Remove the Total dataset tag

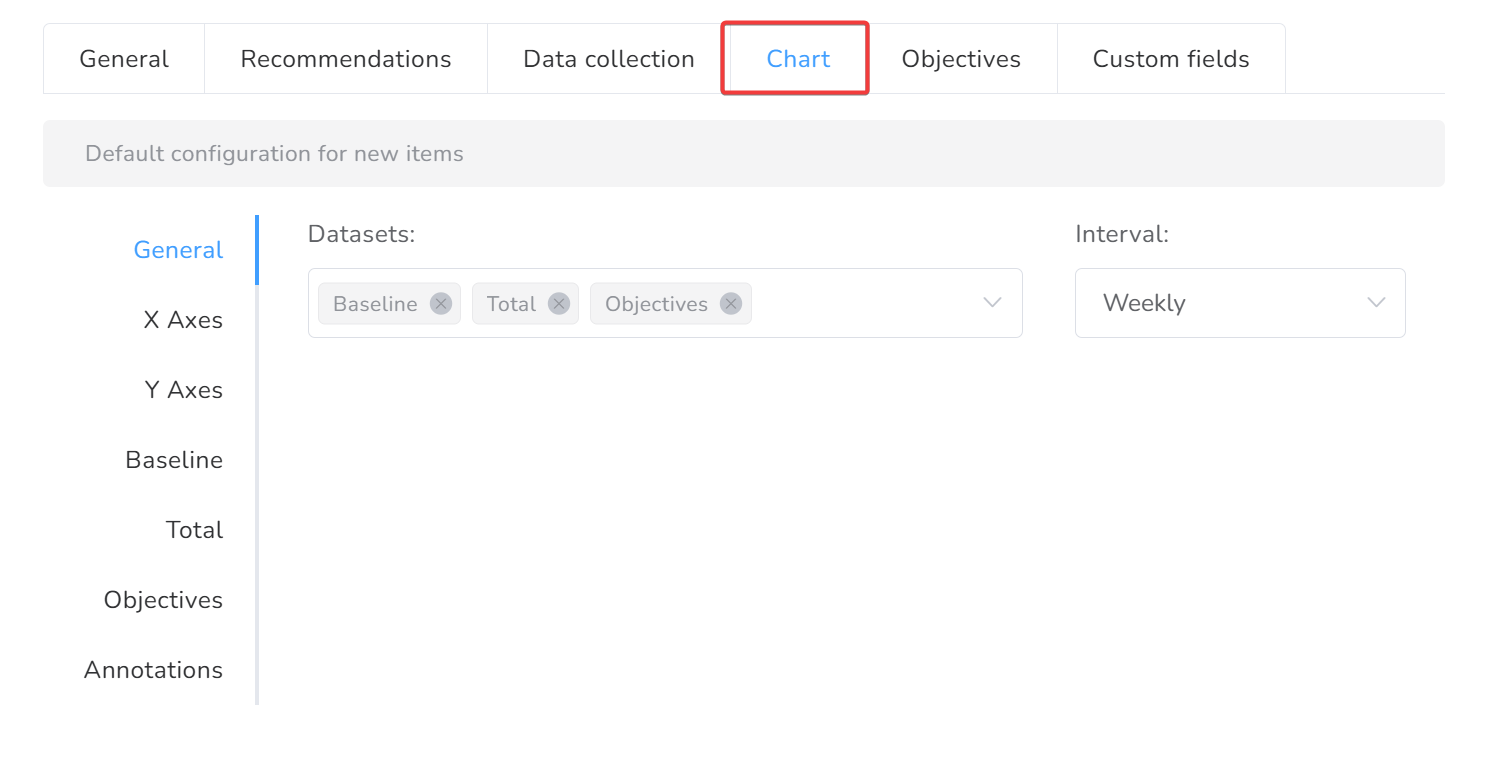(559, 304)
